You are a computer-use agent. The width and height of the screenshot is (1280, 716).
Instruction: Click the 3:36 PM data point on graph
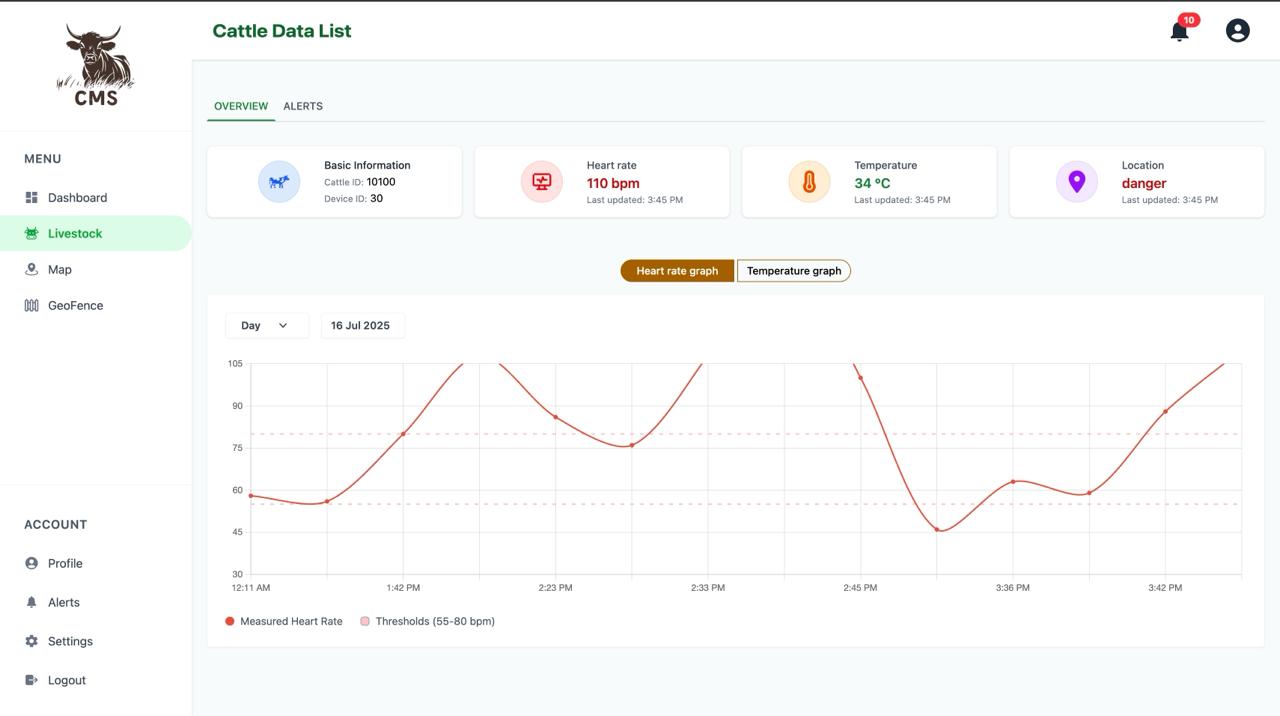(x=1013, y=482)
